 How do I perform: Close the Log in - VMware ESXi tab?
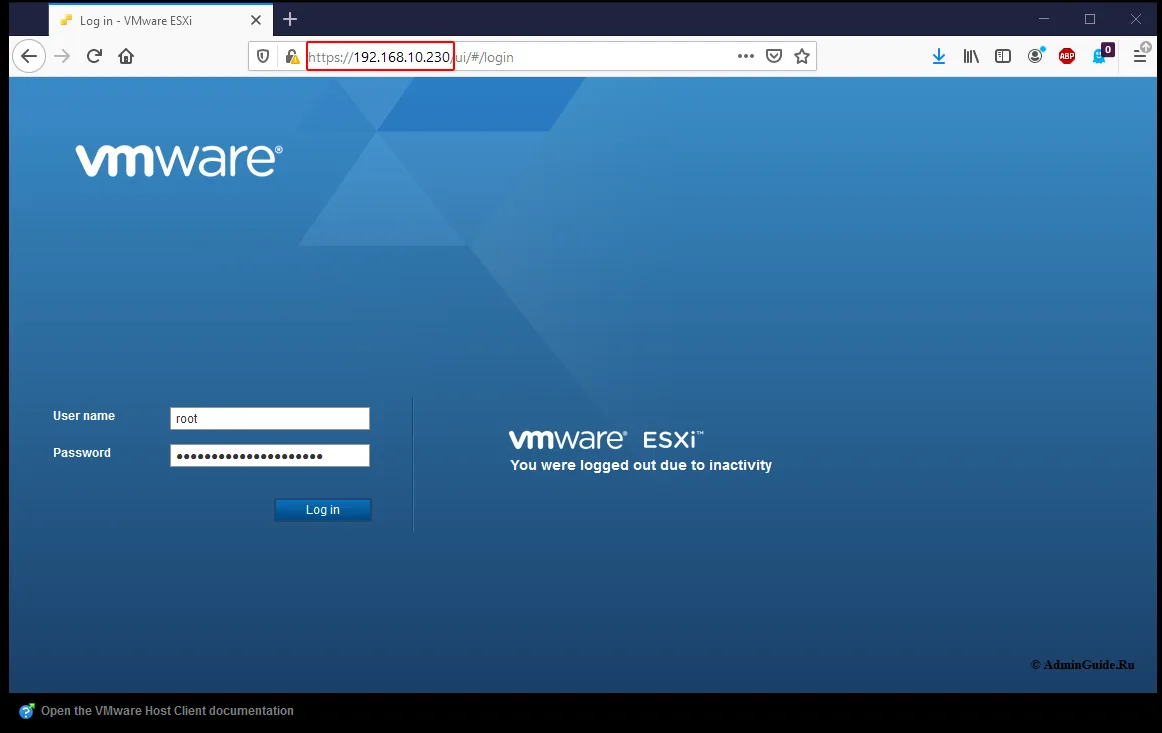(x=256, y=20)
